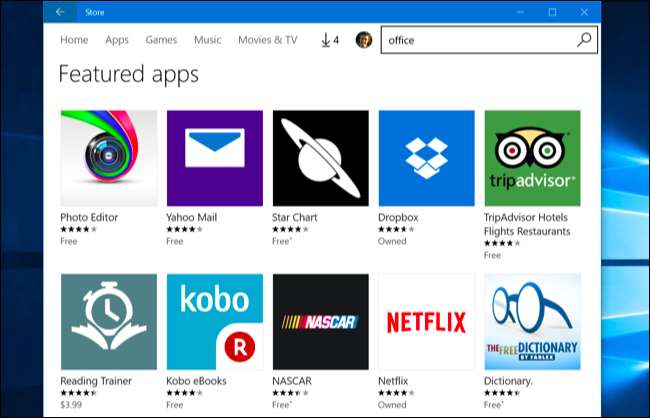This screenshot has height=418, width=650.
Task: Open the NASCAR app tile
Action: pyautogui.click(x=320, y=321)
